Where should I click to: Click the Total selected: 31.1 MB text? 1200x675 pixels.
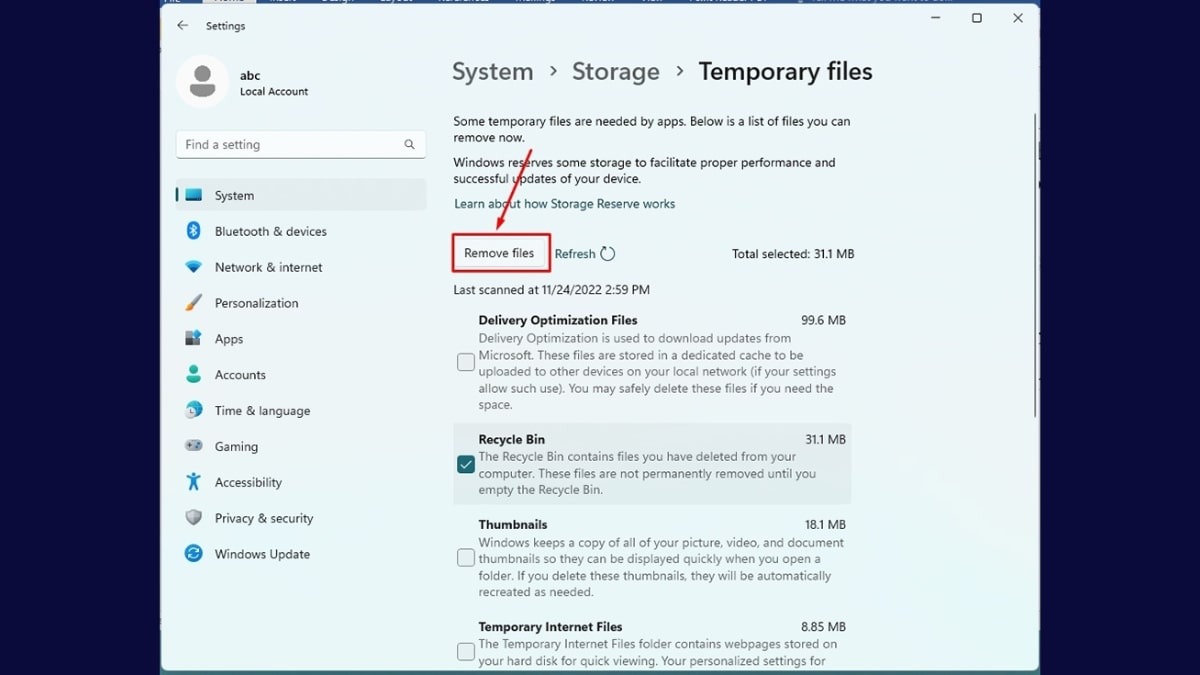pyautogui.click(x=793, y=254)
